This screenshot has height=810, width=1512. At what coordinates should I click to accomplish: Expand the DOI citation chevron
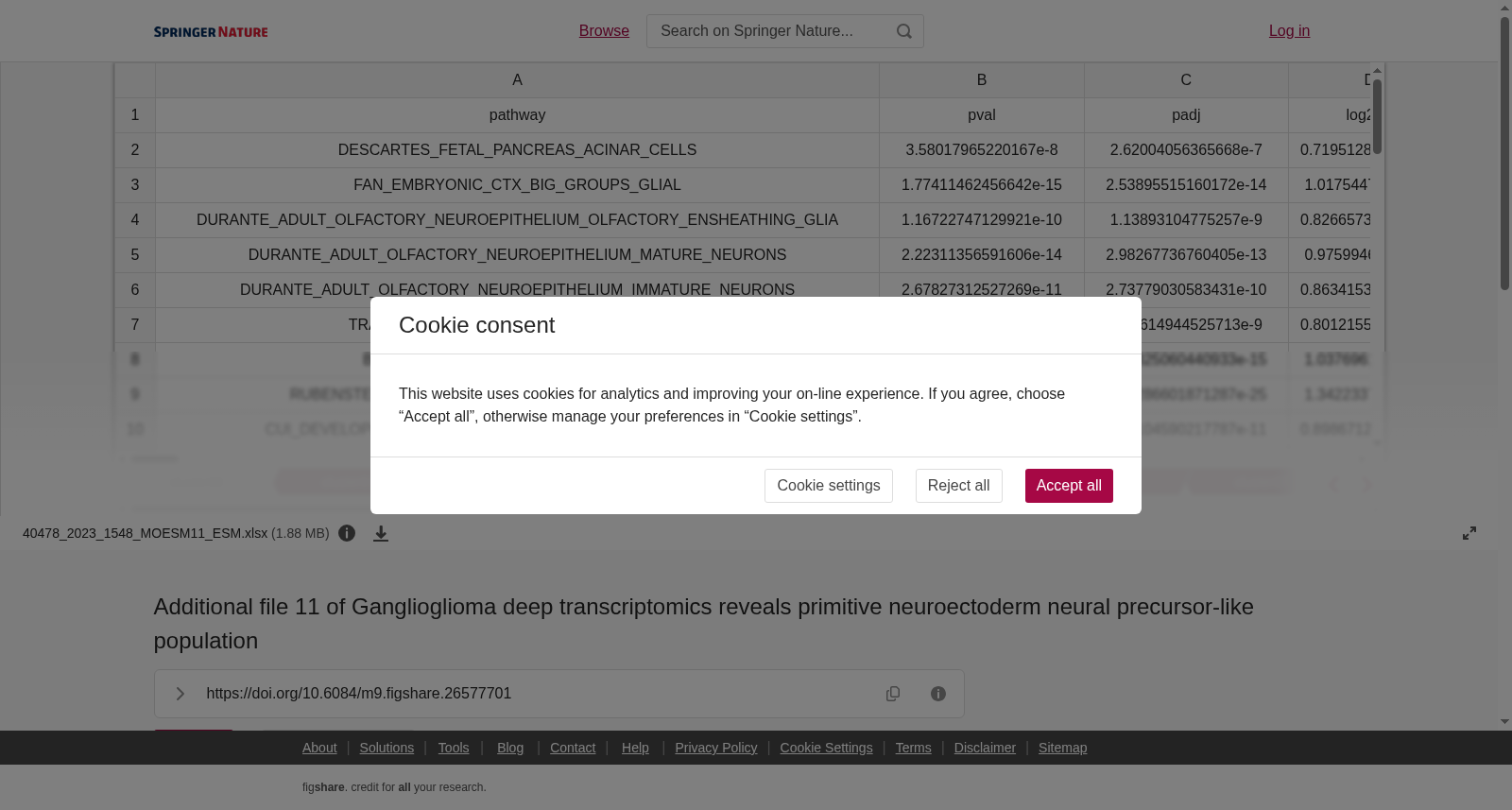point(180,694)
